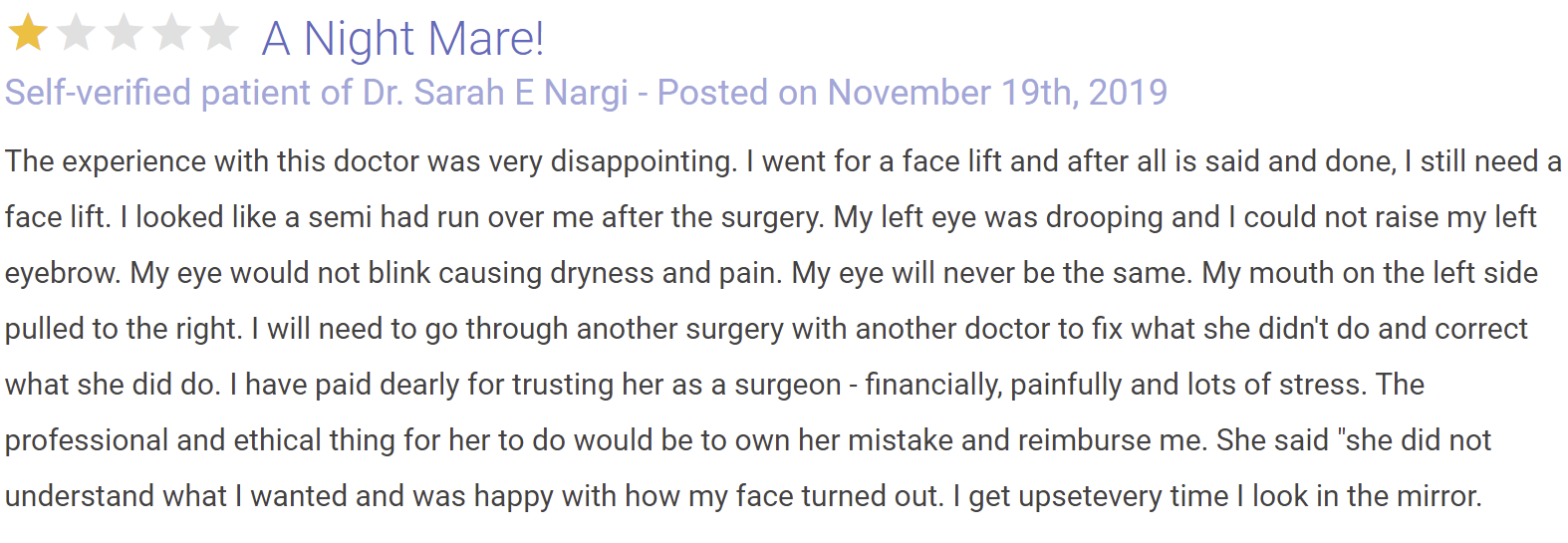Click the first gold filled star
1568x543 pixels.
[x=28, y=33]
